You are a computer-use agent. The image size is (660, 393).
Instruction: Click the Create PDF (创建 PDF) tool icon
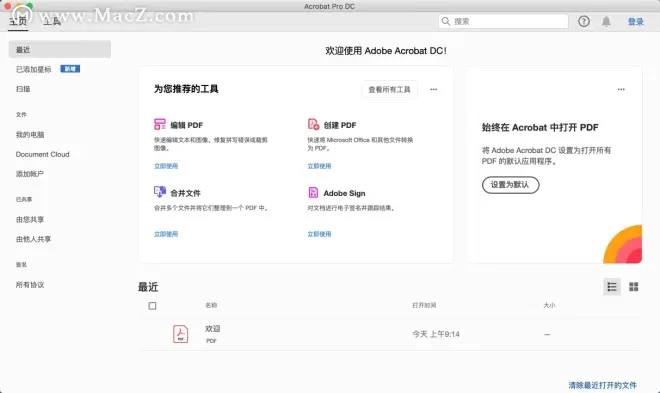click(x=313, y=124)
